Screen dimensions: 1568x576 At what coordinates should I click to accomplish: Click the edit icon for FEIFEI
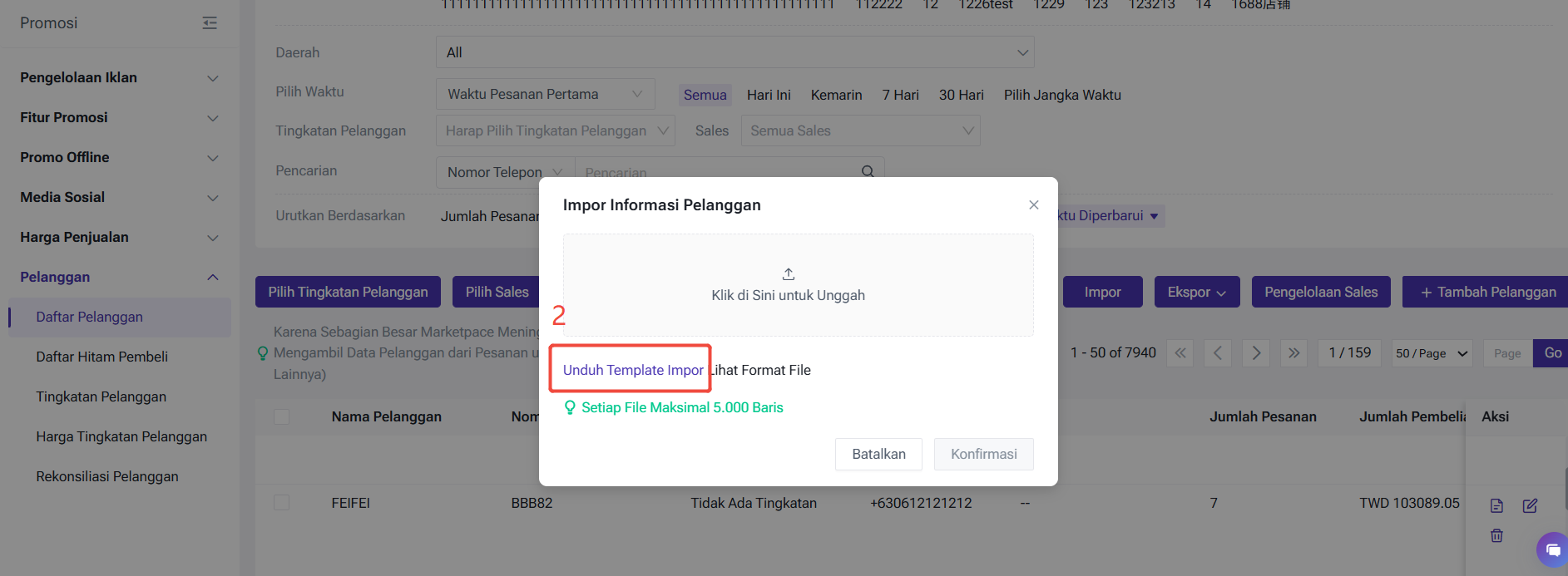pos(1530,505)
